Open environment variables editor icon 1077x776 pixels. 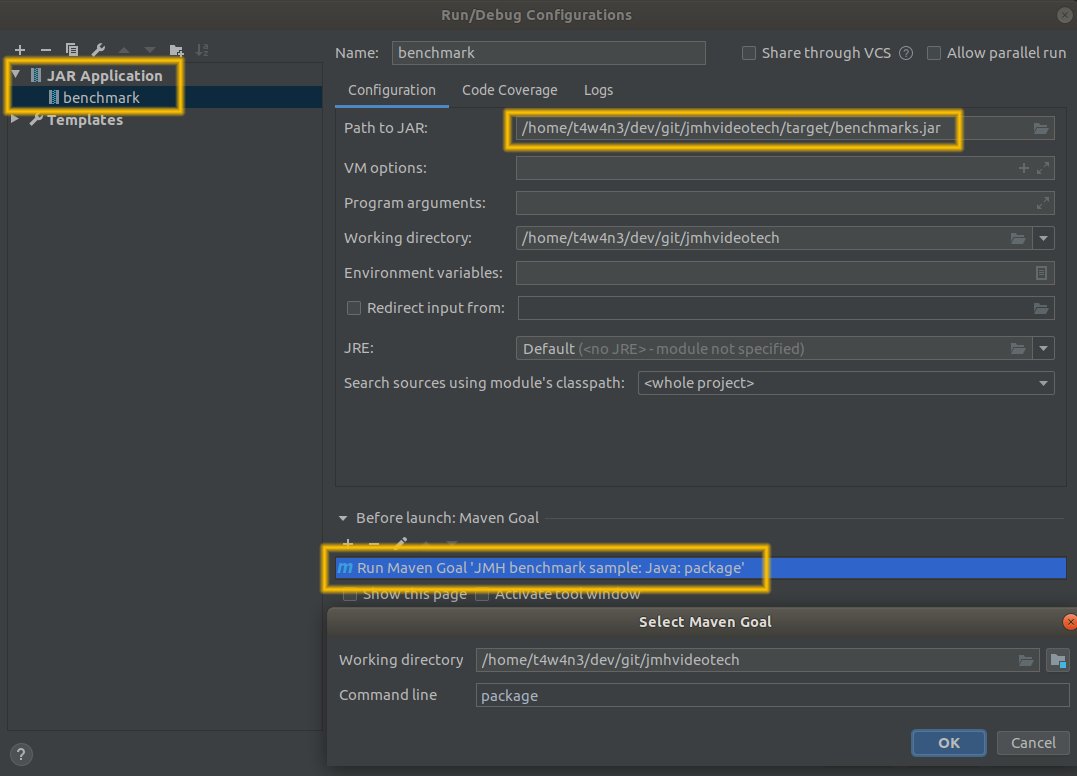point(1041,273)
